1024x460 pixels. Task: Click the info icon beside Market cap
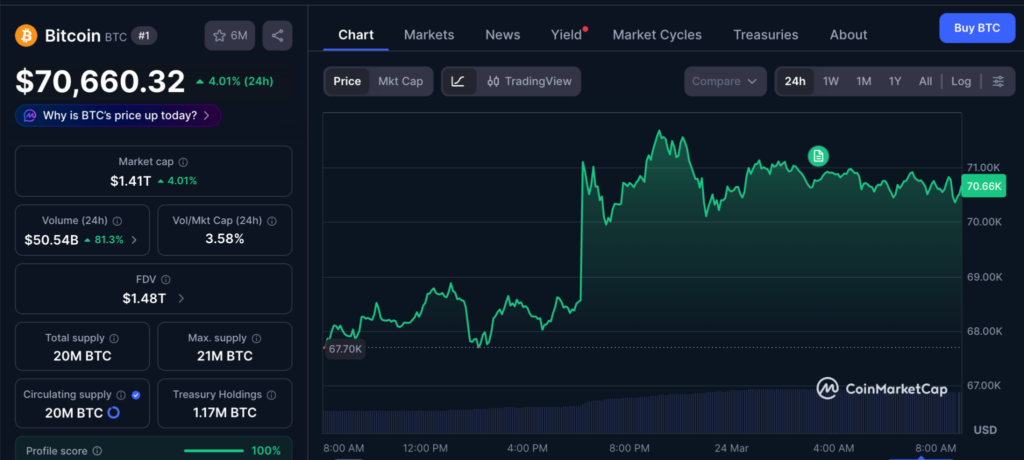point(183,162)
